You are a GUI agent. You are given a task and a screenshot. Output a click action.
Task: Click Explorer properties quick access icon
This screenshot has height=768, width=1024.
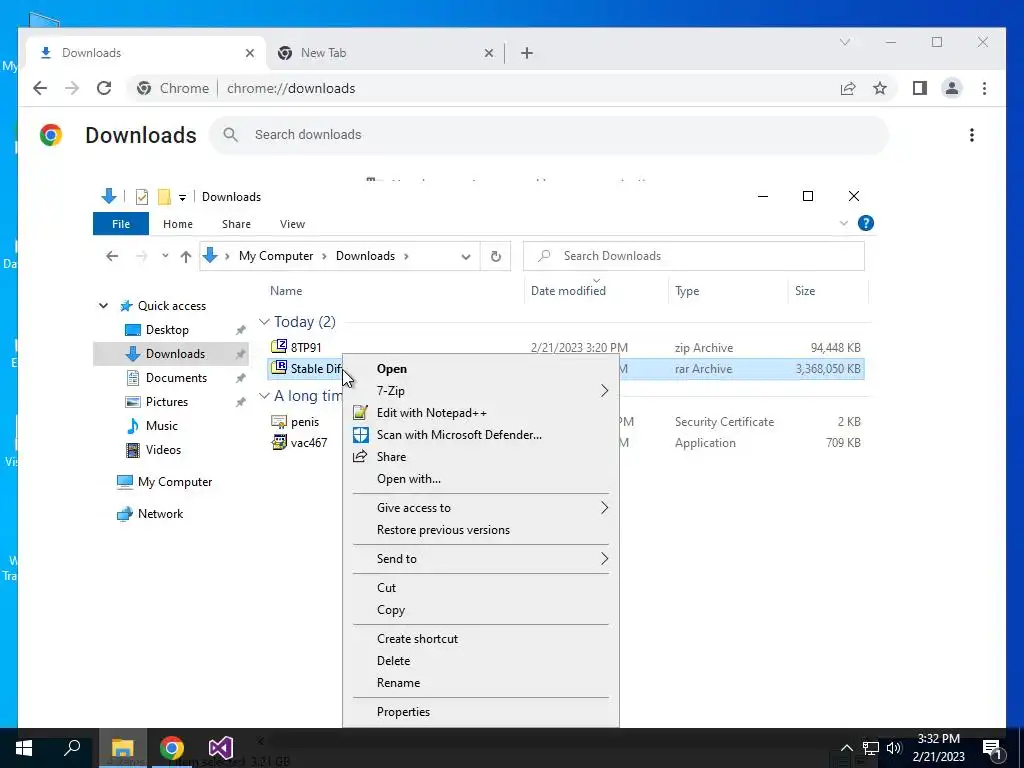point(142,197)
